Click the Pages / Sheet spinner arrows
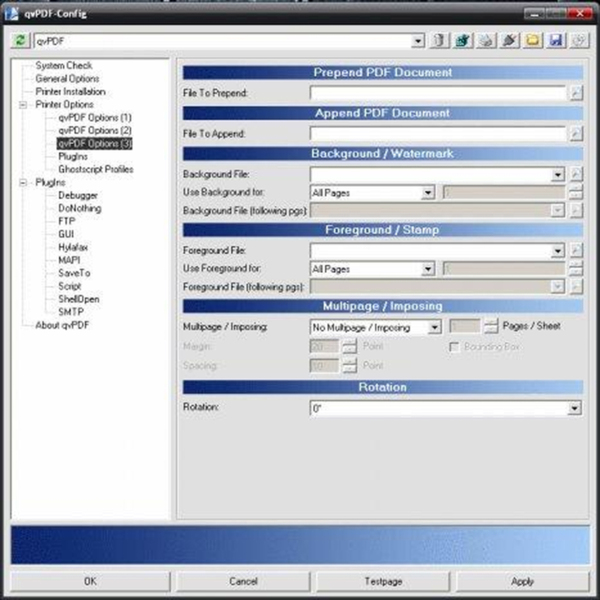600x600 pixels. pos(491,326)
